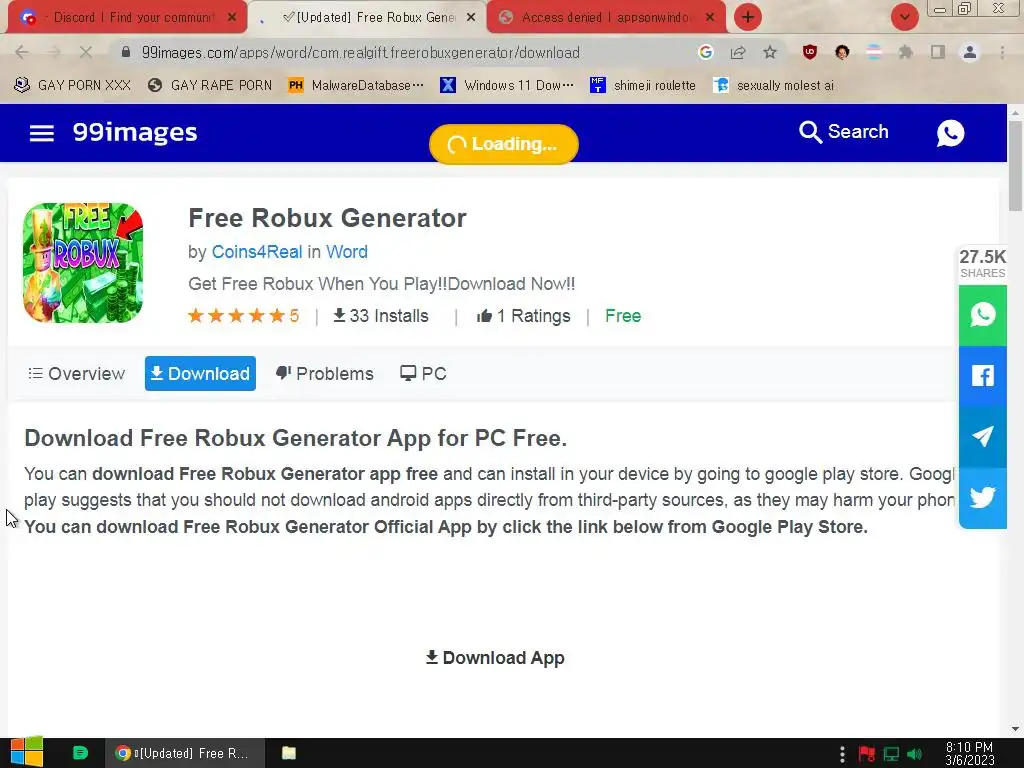Open the Chrome profile avatar

tap(969, 52)
